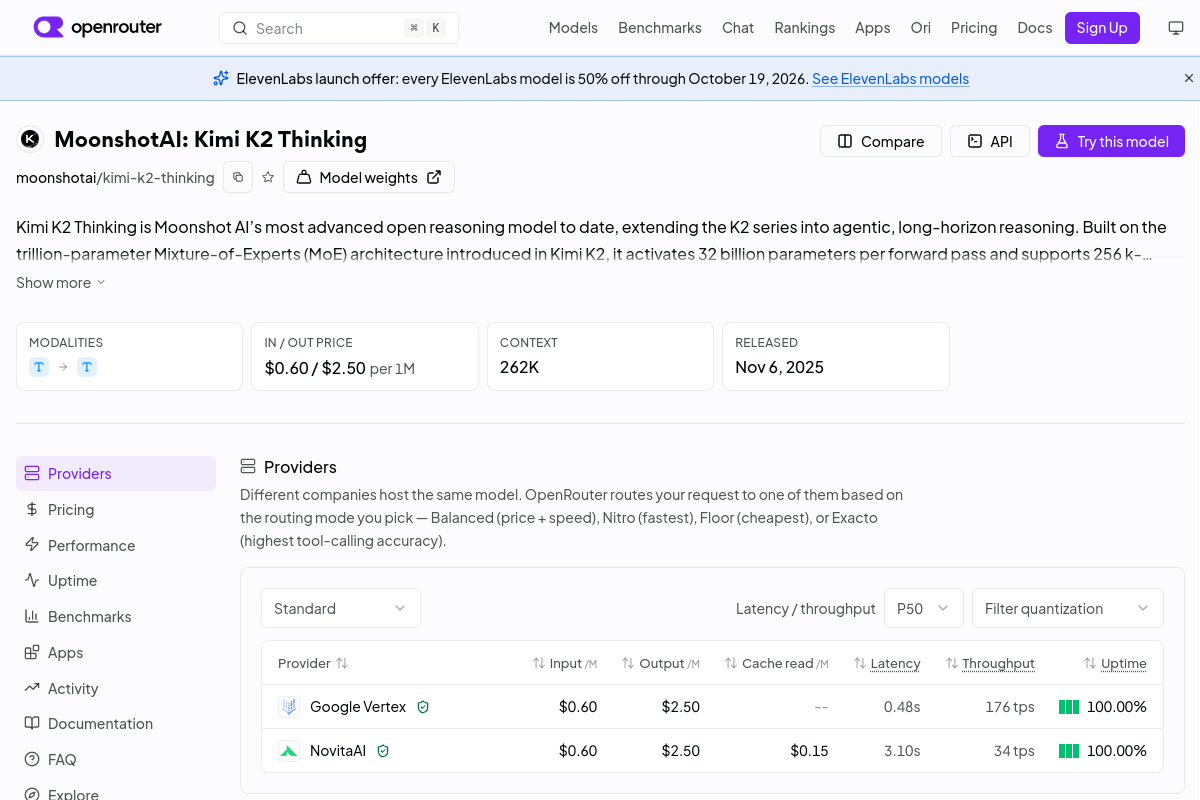The width and height of the screenshot is (1200, 800).
Task: Select the Providers sidebar section
Action: click(x=116, y=474)
